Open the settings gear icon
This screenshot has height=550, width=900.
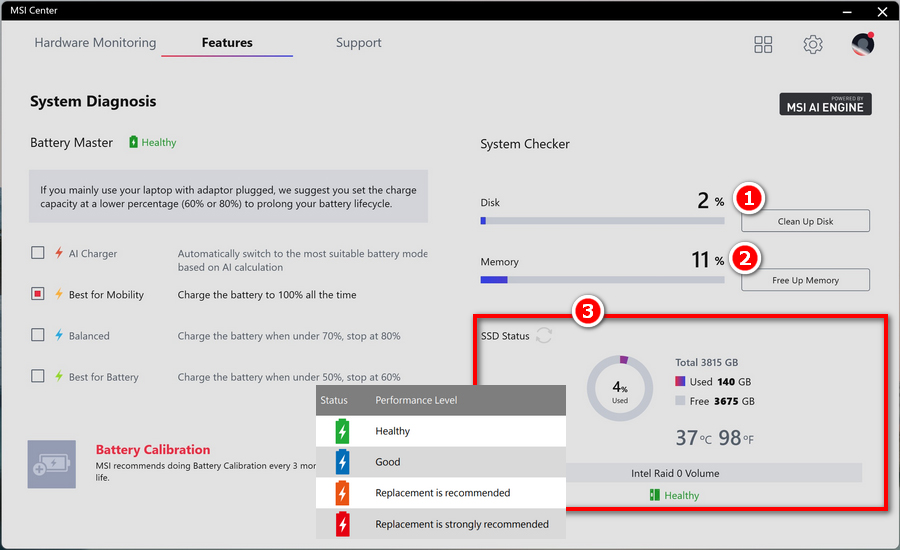(813, 44)
